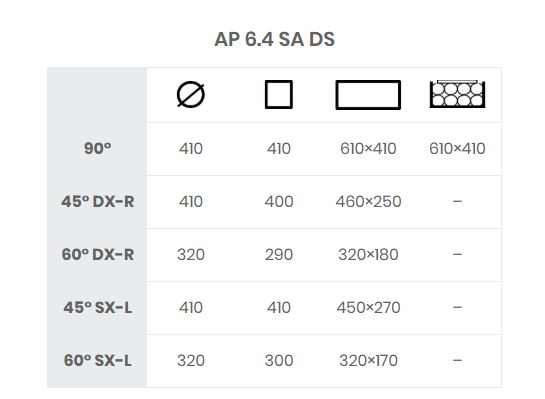Click the square section icon
545x399 pixels.
pyautogui.click(x=279, y=95)
